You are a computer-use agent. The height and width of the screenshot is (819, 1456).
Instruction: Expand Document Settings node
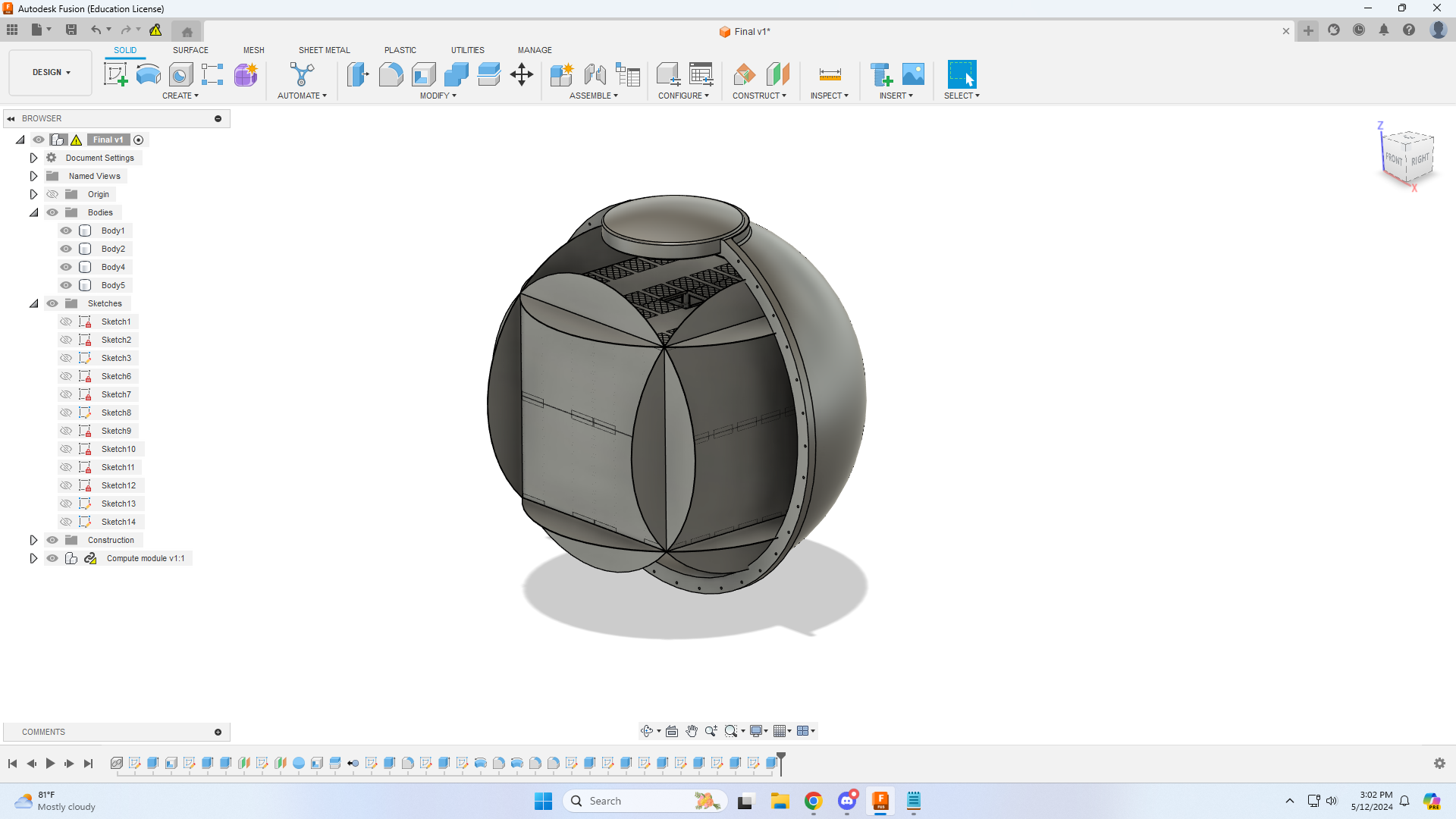[x=33, y=158]
